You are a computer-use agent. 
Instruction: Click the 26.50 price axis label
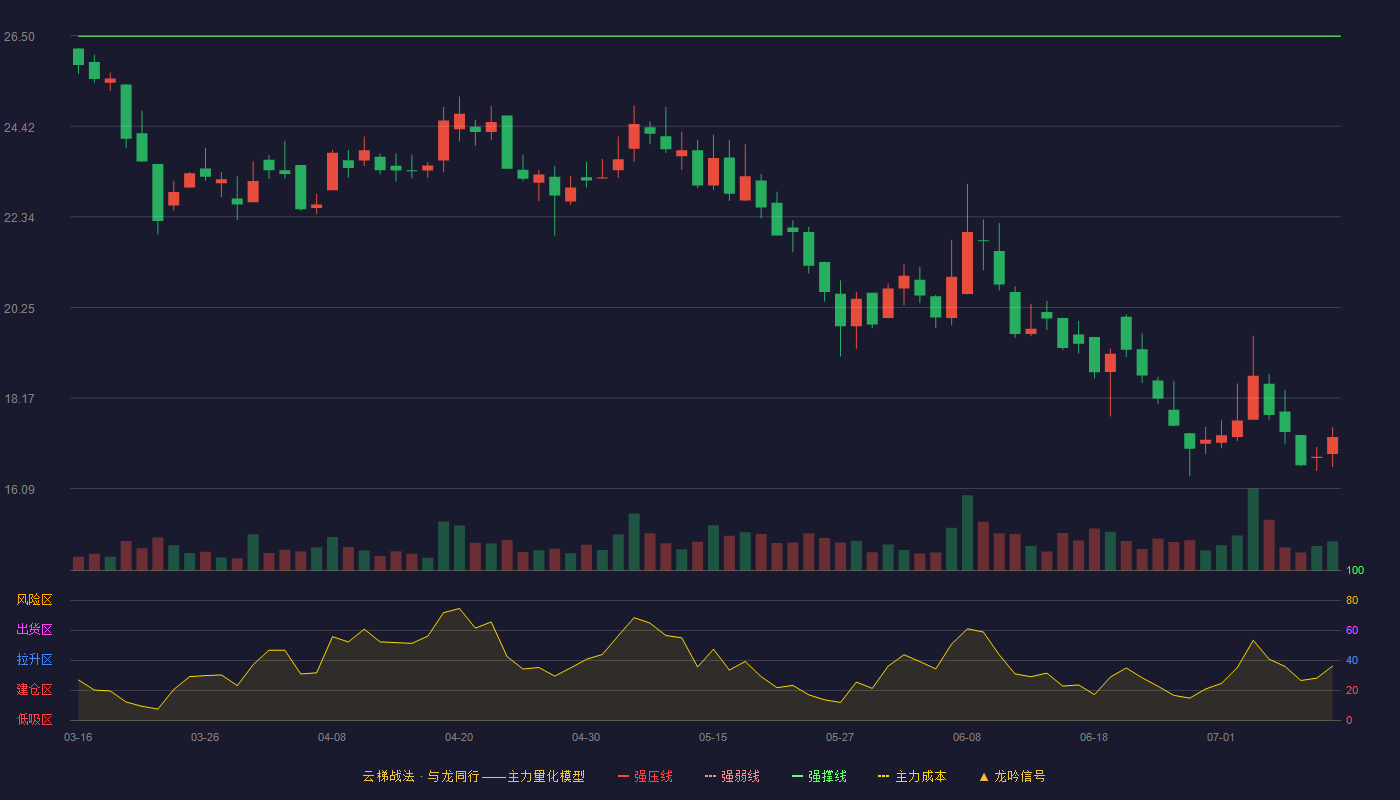point(19,37)
